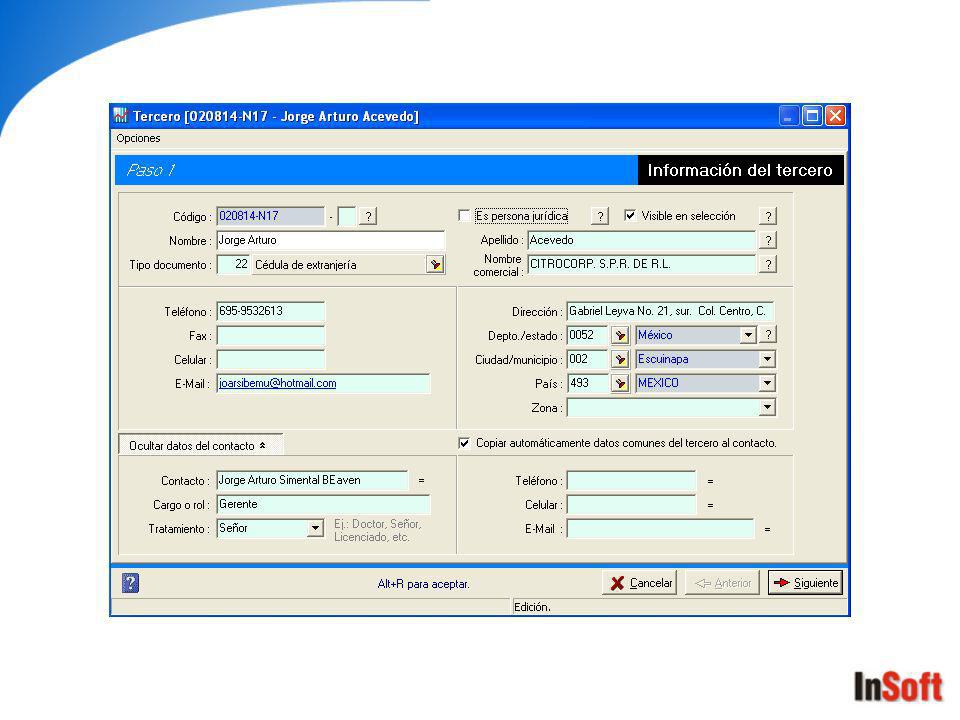The width and height of the screenshot is (960, 720).
Task: Click the Tercero window title bar icon
Action: [121, 115]
